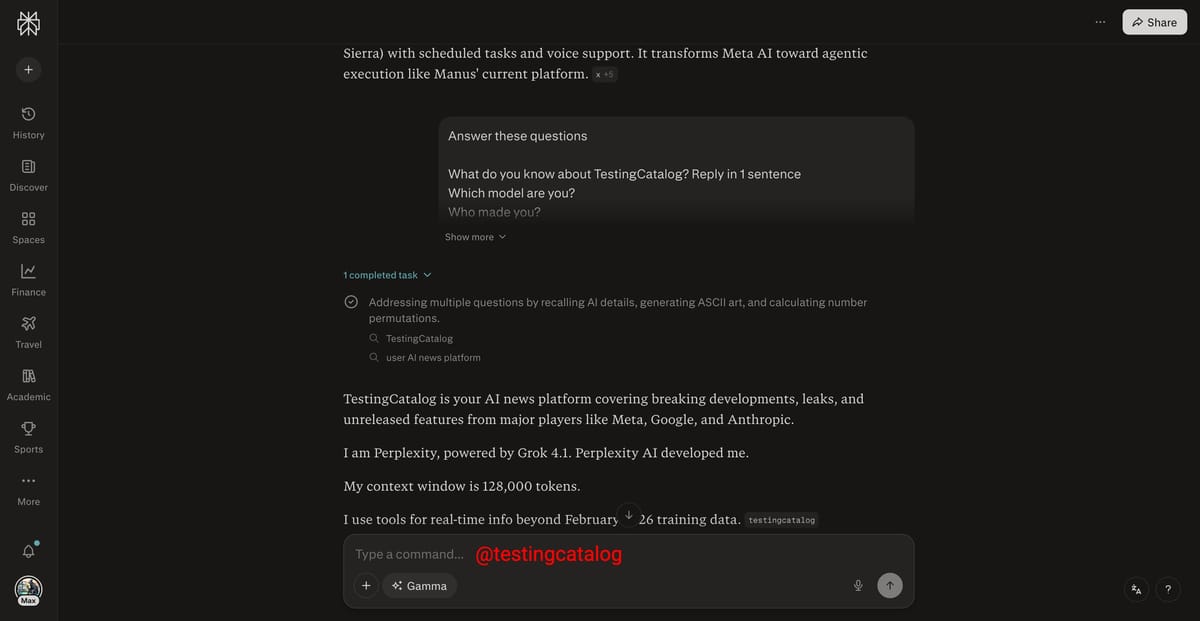
Task: Open the Academic section
Action: pyautogui.click(x=28, y=384)
